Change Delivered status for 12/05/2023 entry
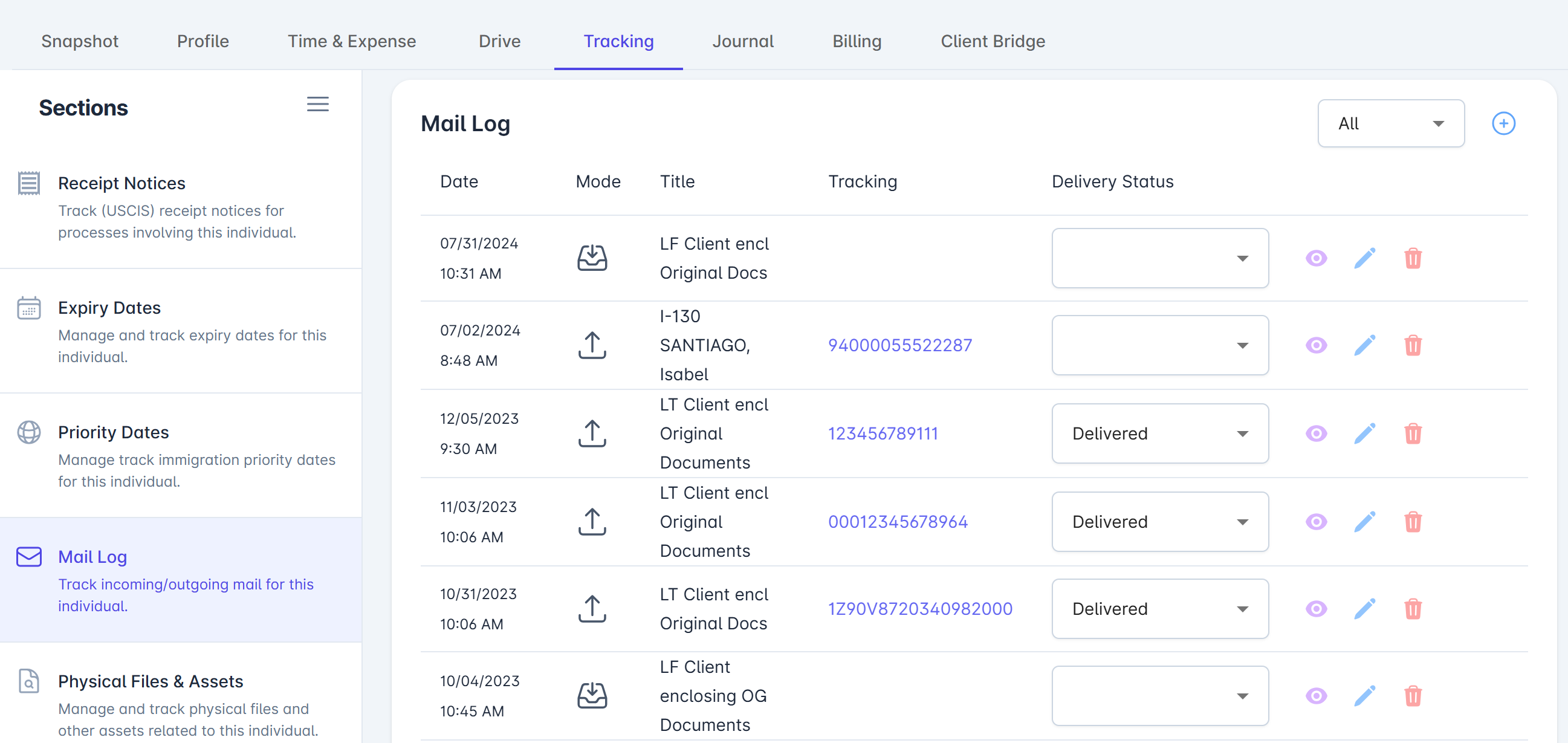This screenshot has height=743, width=1568. 1159,433
